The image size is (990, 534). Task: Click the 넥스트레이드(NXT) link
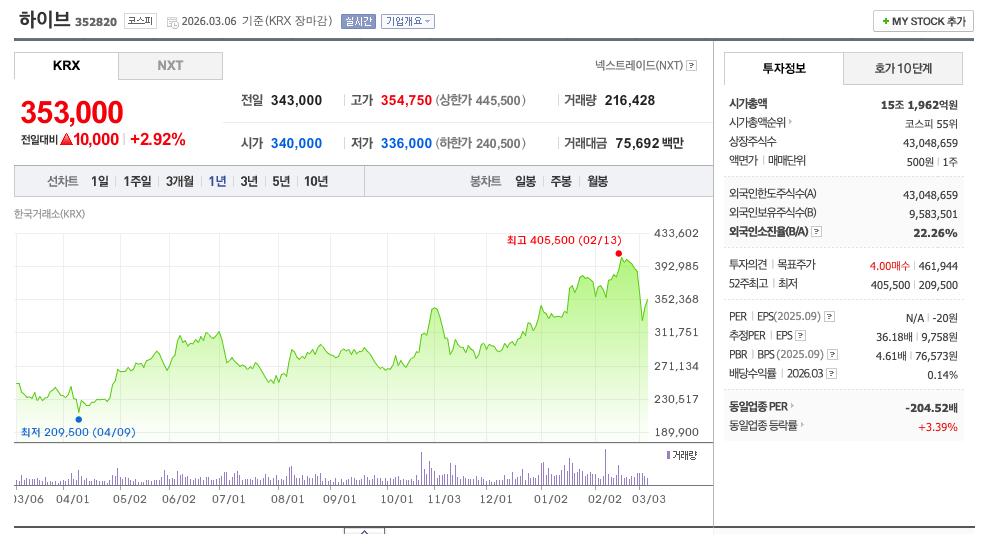[x=639, y=66]
